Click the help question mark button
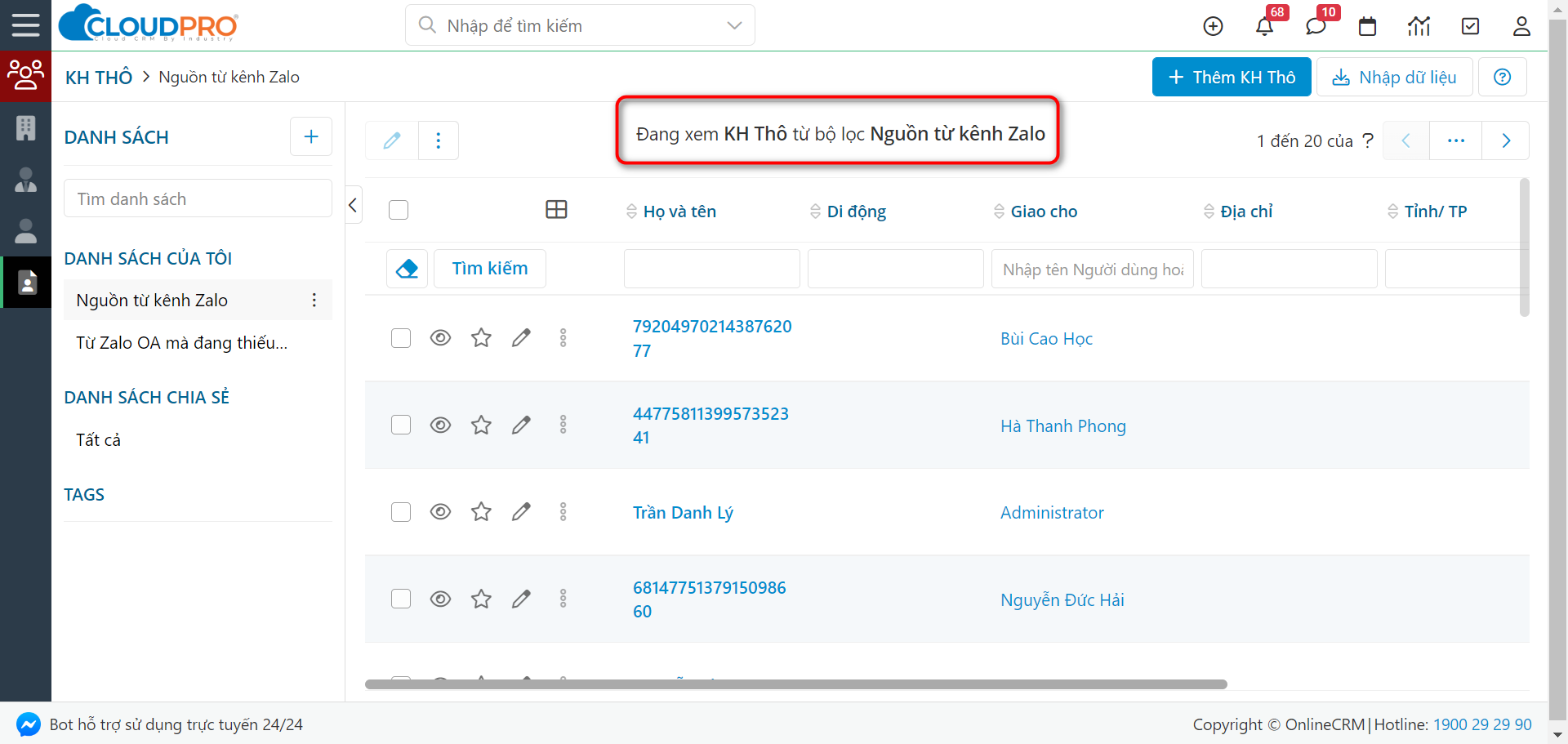Image resolution: width=1568 pixels, height=744 pixels. coord(1502,77)
